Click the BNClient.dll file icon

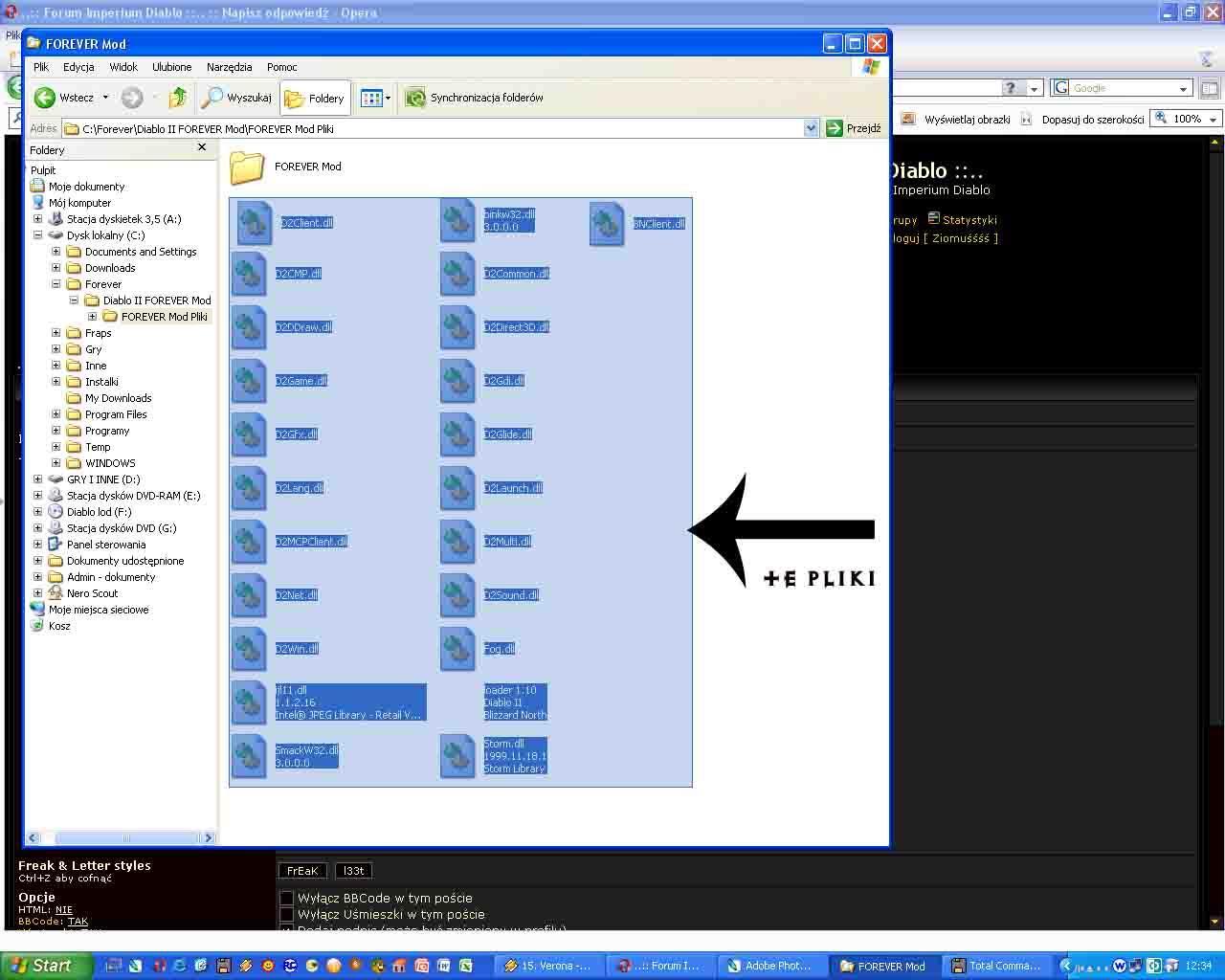(x=607, y=223)
